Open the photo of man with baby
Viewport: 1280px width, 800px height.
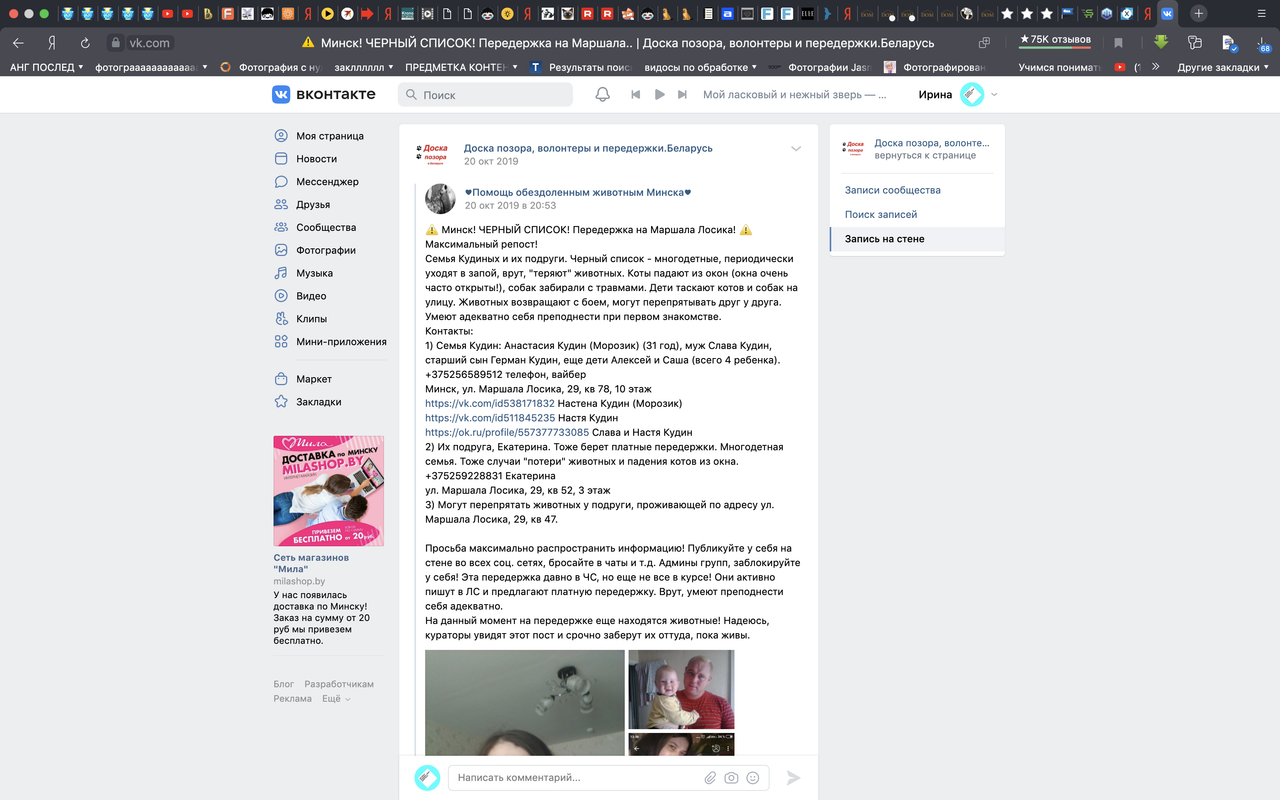point(681,689)
